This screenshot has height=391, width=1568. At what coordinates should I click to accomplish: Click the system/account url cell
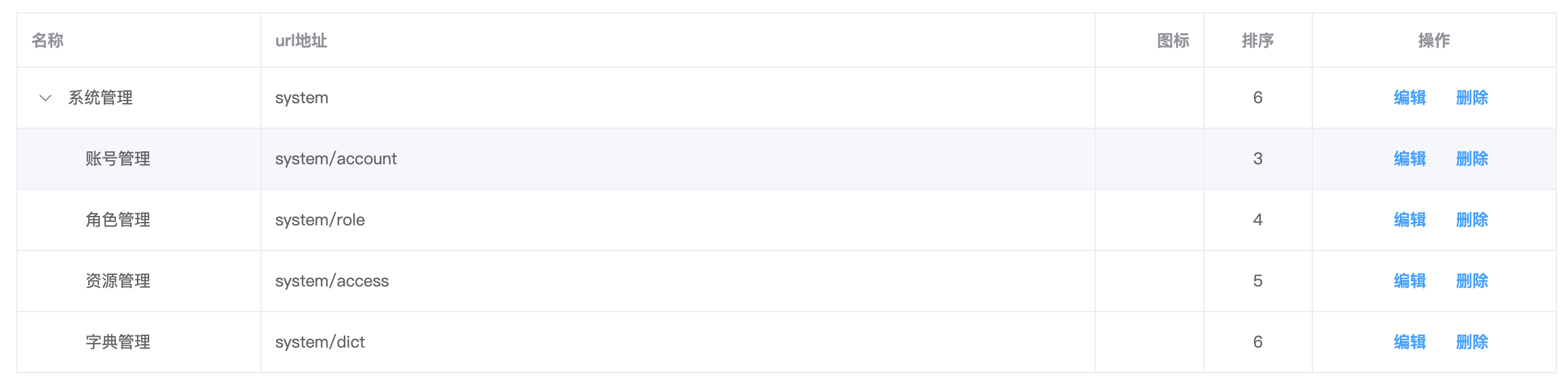[678, 159]
